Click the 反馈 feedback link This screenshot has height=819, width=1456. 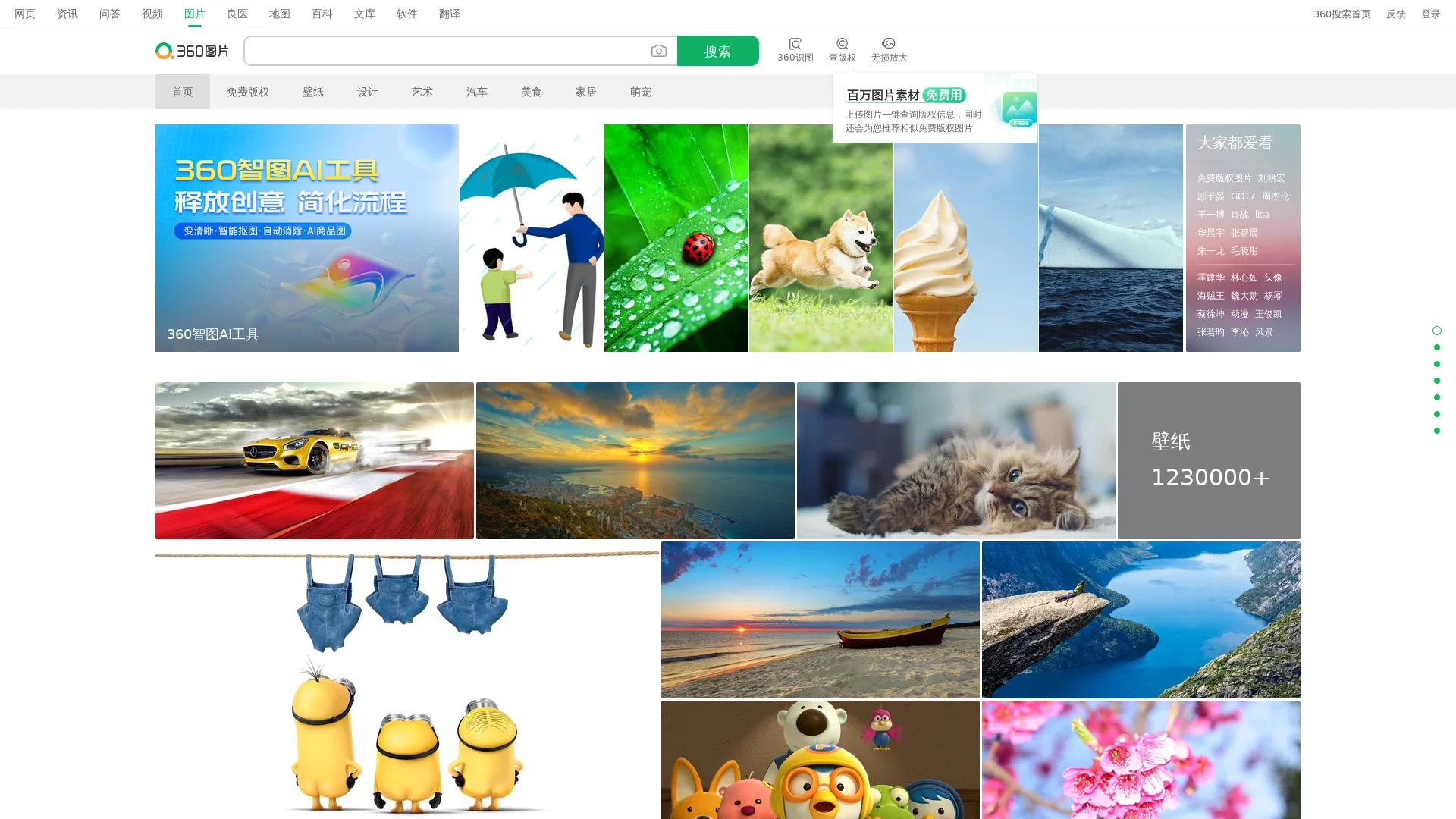tap(1395, 14)
